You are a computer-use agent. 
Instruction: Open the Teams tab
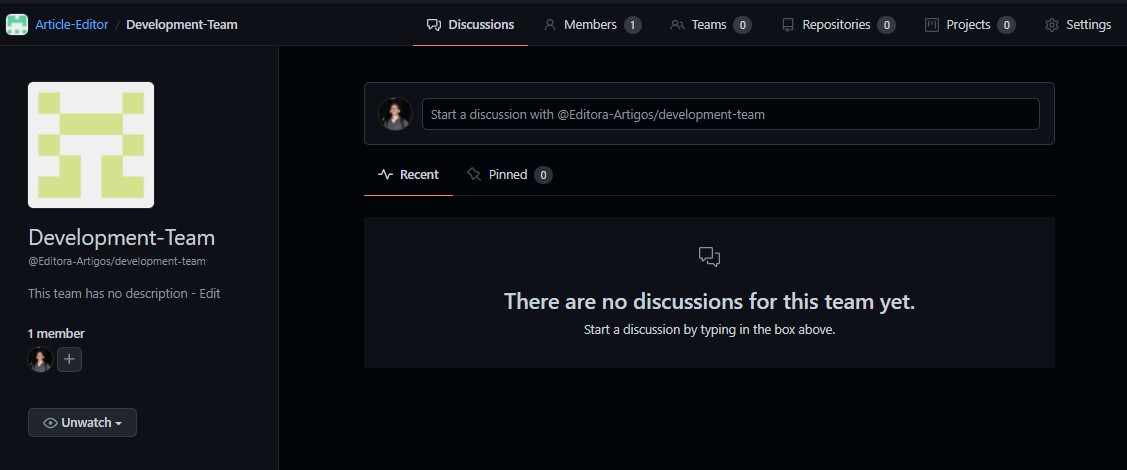pos(710,24)
